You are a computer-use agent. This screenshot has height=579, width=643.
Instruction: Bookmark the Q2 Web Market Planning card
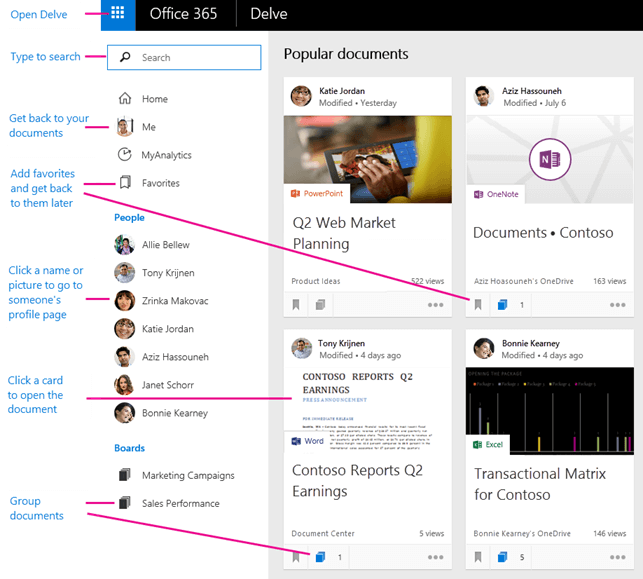click(x=296, y=305)
